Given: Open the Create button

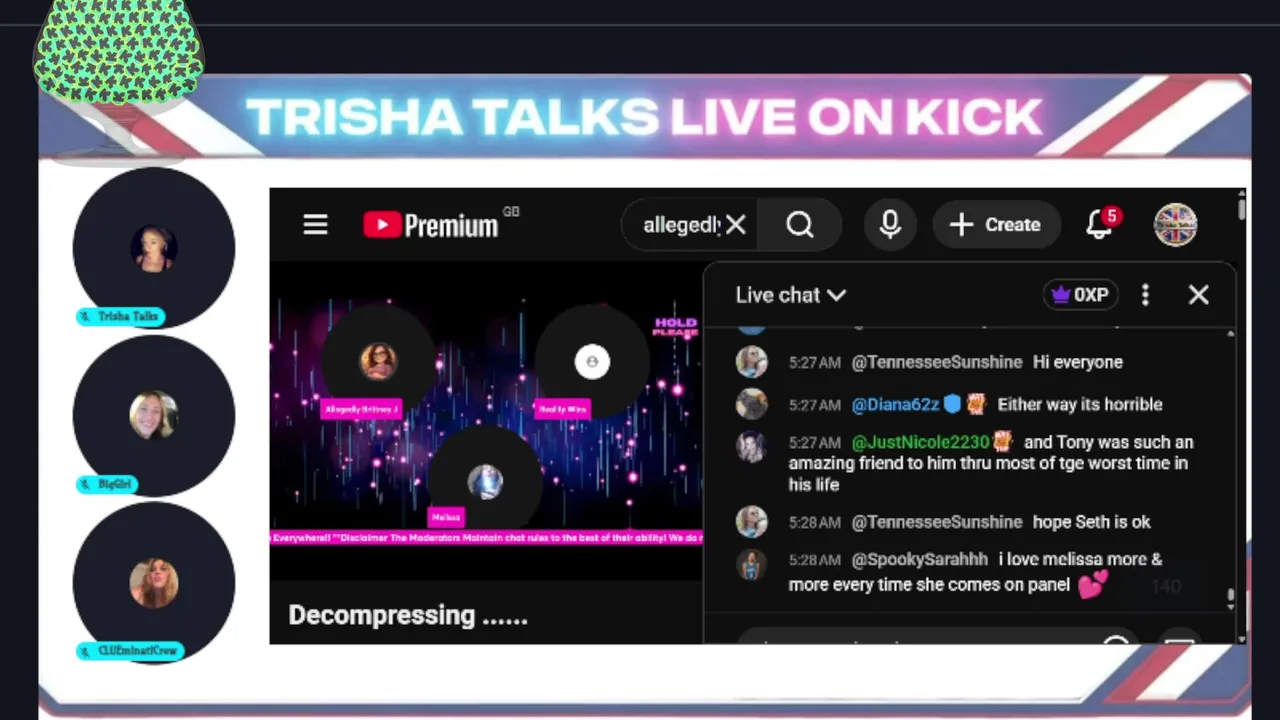Looking at the screenshot, I should [x=995, y=225].
